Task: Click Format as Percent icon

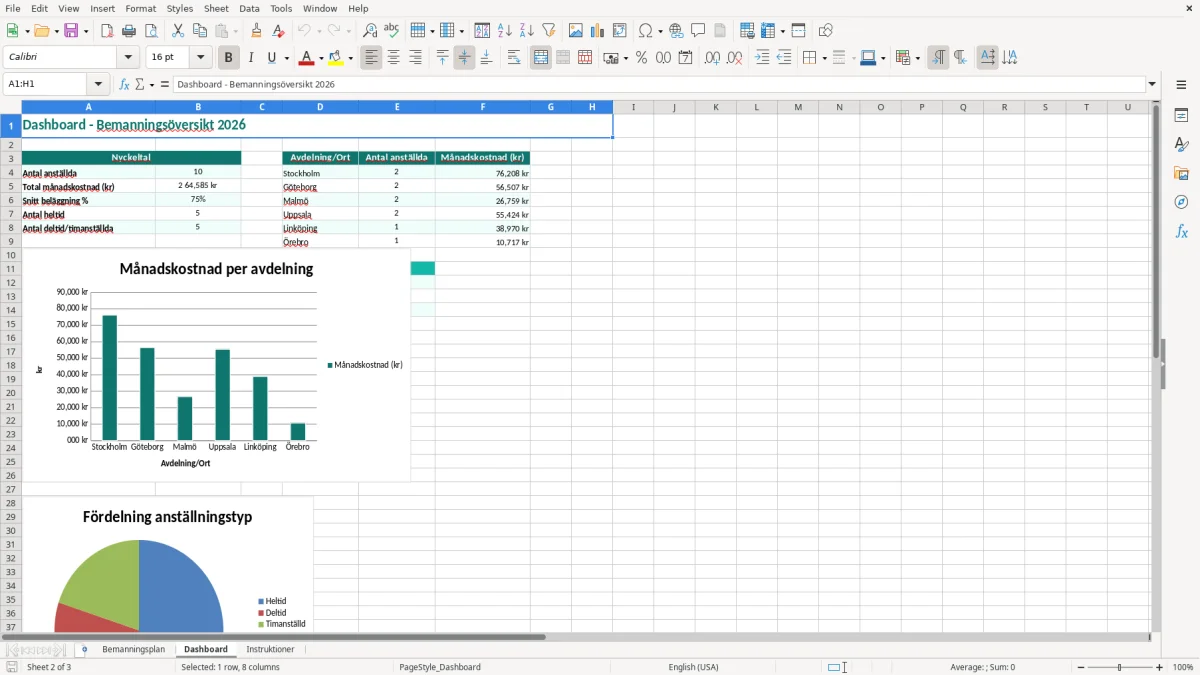Action: click(x=641, y=58)
